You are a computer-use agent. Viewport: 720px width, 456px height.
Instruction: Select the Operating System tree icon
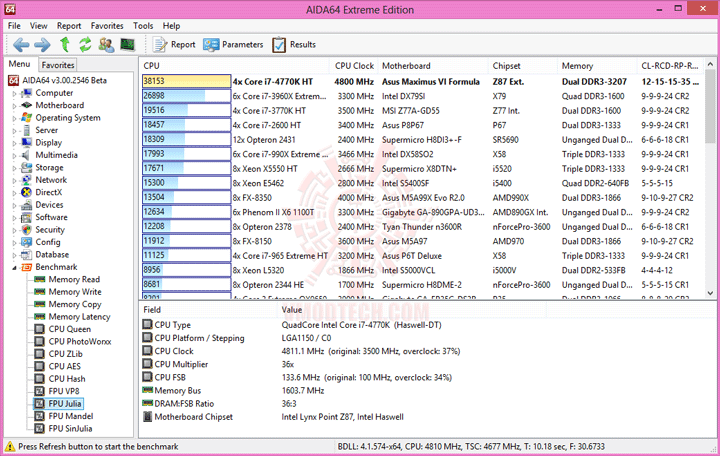click(x=27, y=118)
